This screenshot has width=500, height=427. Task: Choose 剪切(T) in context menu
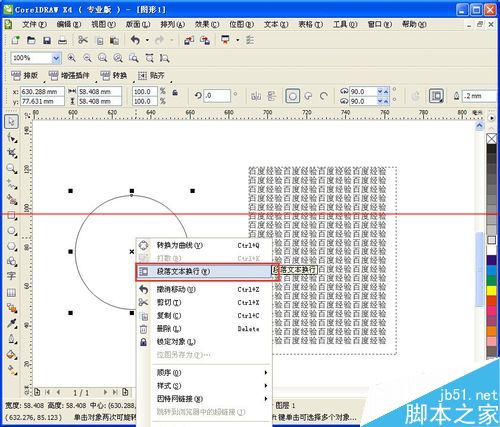(x=204, y=302)
